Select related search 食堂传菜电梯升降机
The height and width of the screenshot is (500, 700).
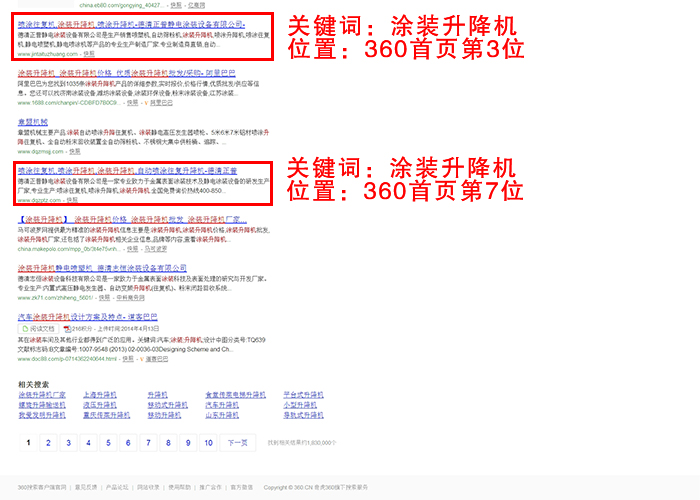[x=235, y=395]
